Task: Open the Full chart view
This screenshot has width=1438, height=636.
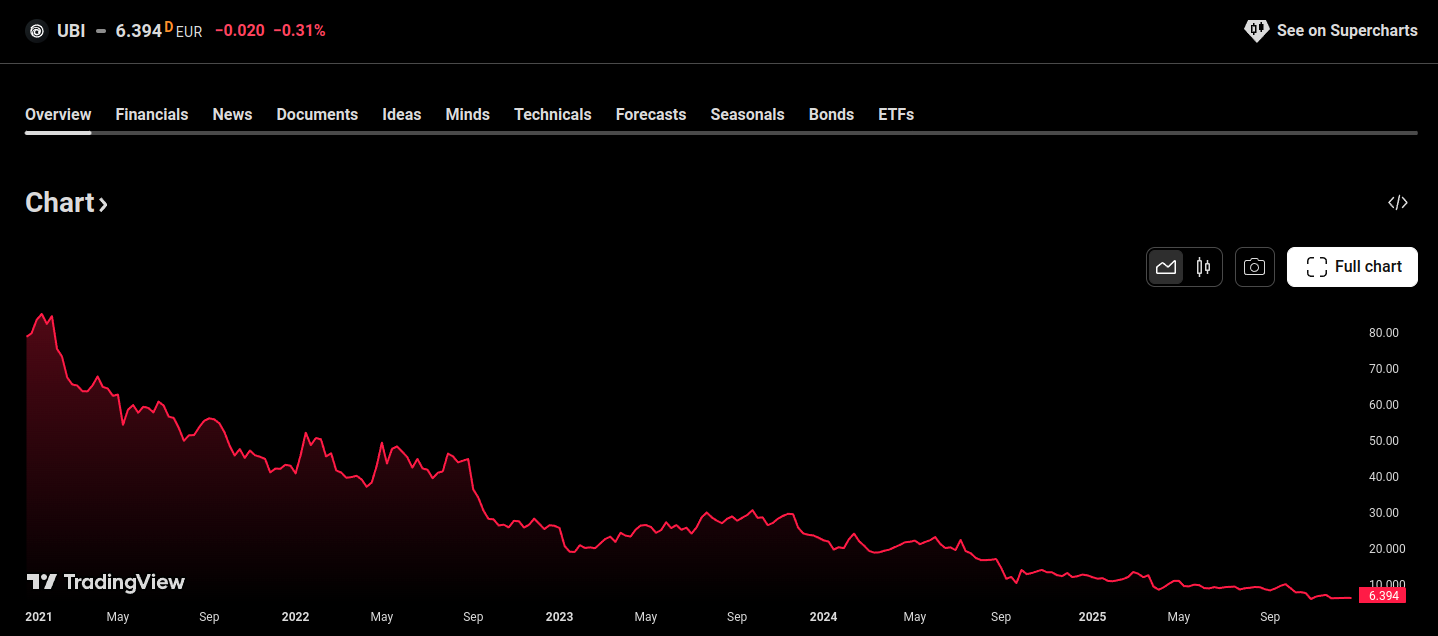Action: tap(1352, 267)
